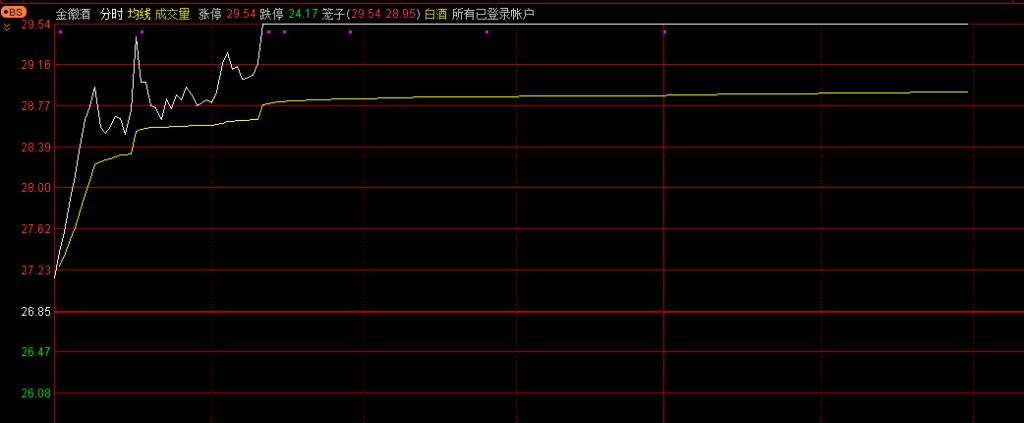
Task: Click the 28.39 price axis label
Action: [x=36, y=147]
